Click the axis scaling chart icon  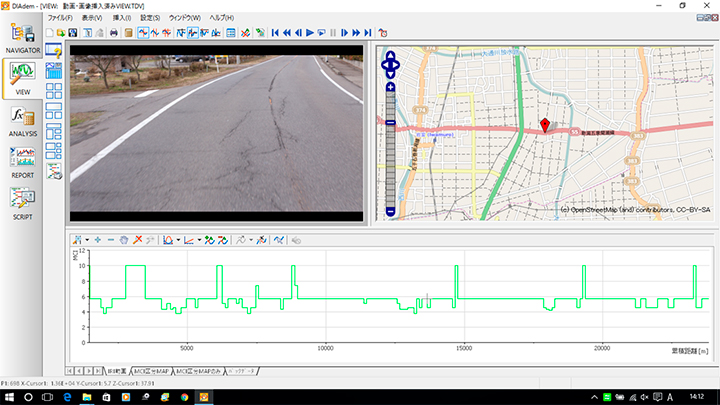click(x=189, y=240)
